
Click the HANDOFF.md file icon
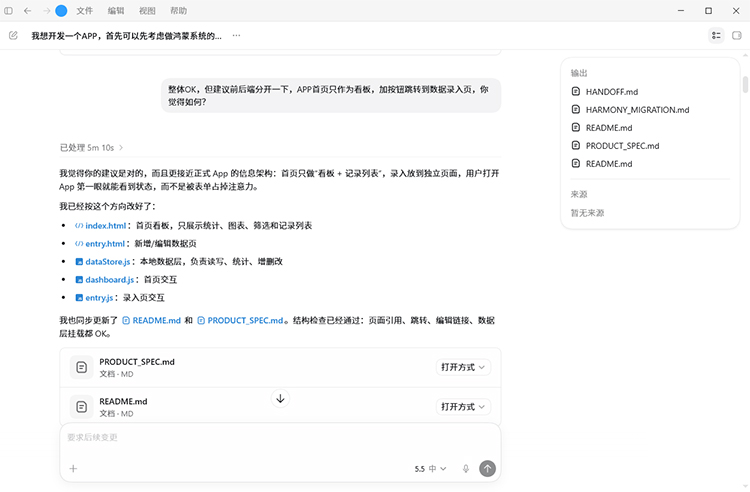[576, 91]
